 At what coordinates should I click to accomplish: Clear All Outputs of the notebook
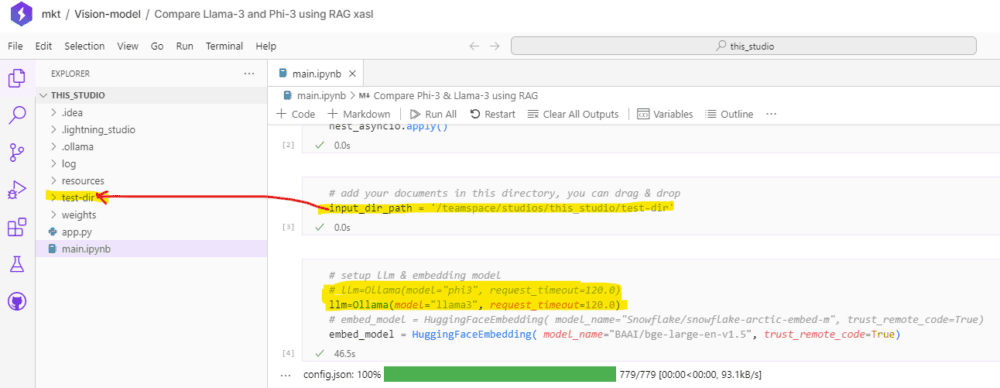[x=573, y=114]
